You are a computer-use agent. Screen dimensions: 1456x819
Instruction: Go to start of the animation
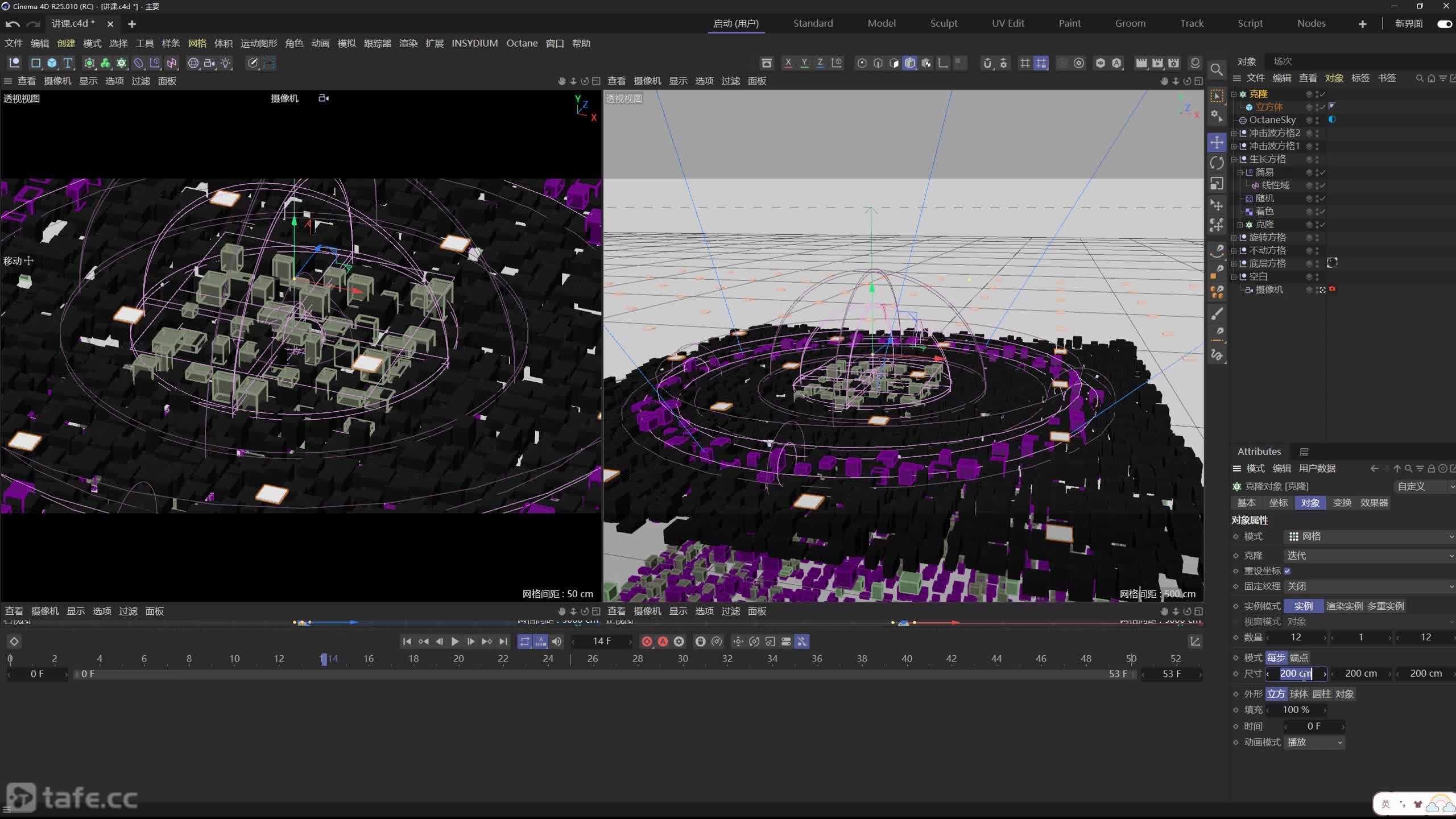click(407, 642)
